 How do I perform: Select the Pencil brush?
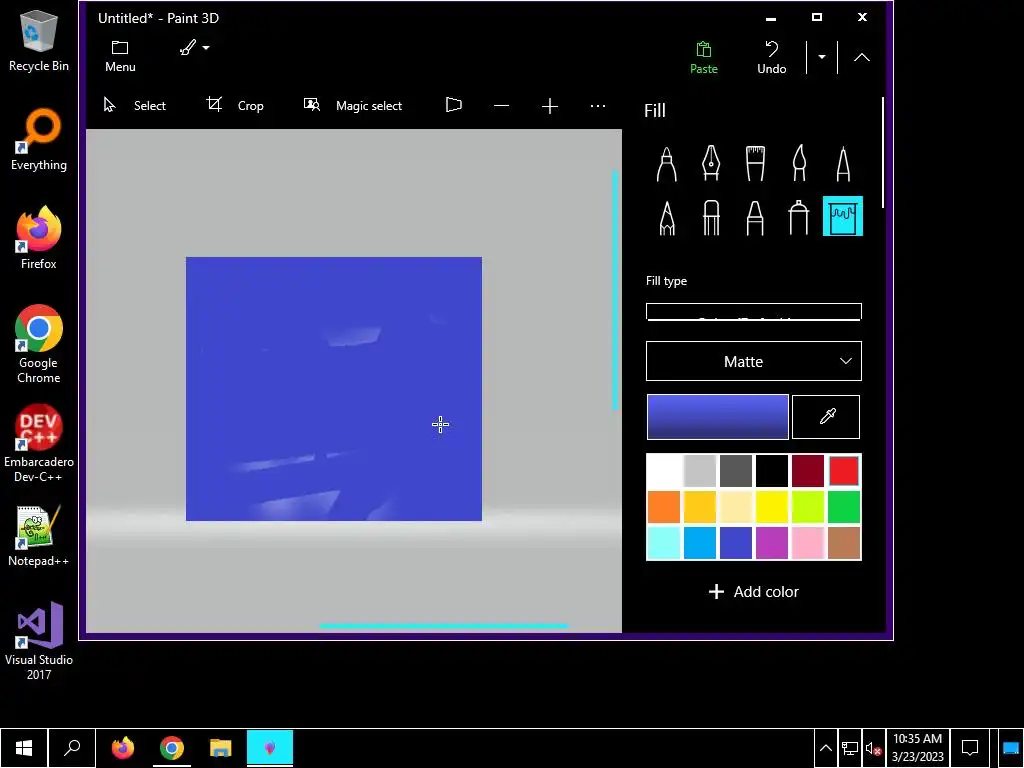click(x=667, y=217)
